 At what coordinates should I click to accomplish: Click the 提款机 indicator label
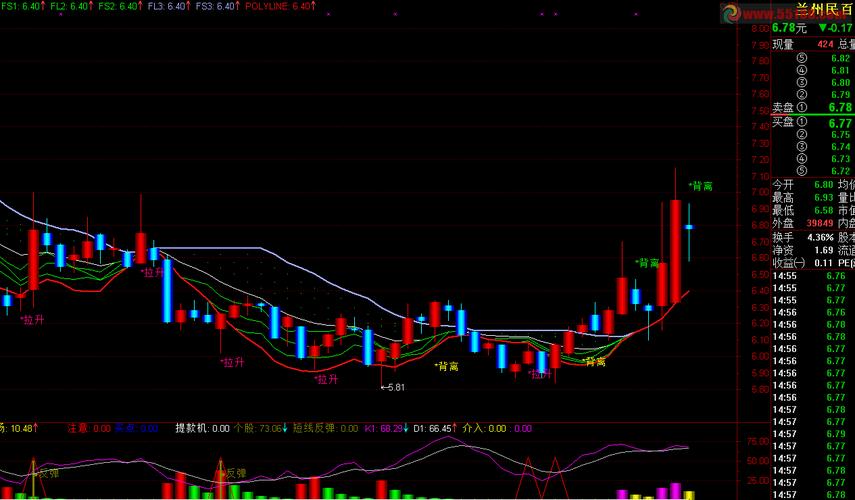tap(203, 428)
